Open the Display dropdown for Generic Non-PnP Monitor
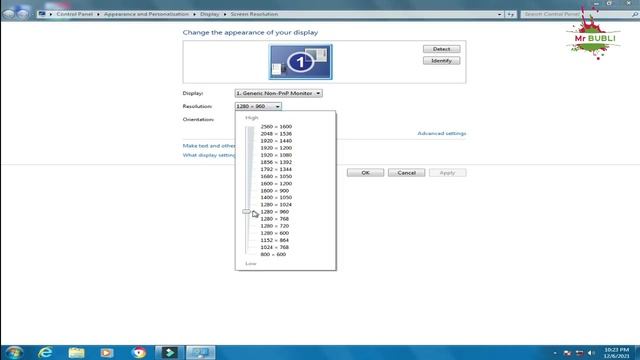 click(x=278, y=93)
